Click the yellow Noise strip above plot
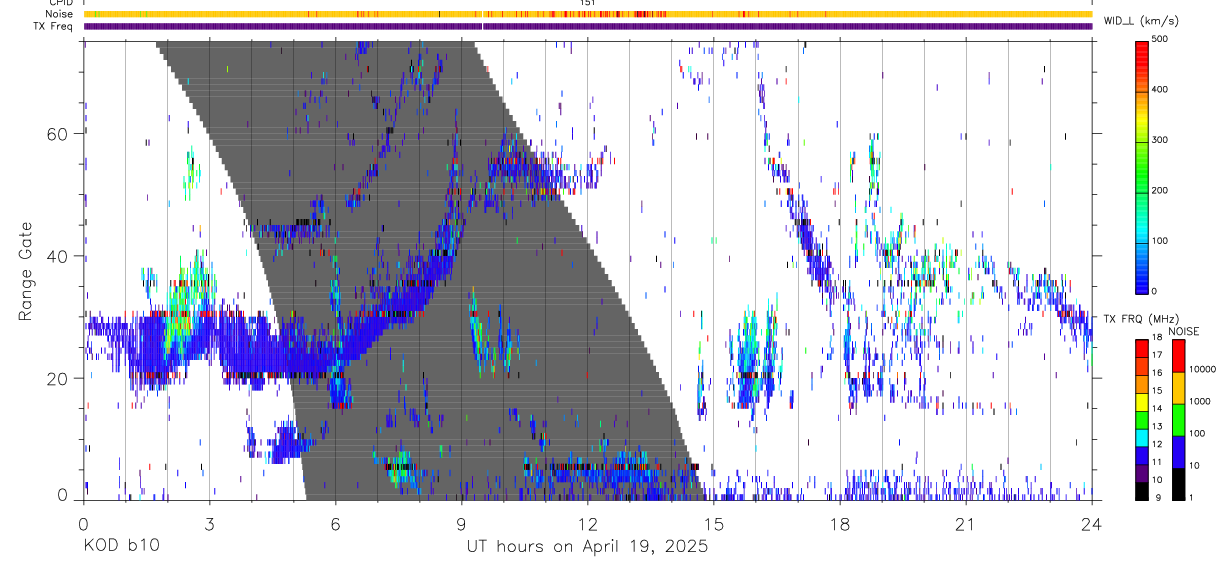Viewport: 1228px width, 567px height. point(588,14)
